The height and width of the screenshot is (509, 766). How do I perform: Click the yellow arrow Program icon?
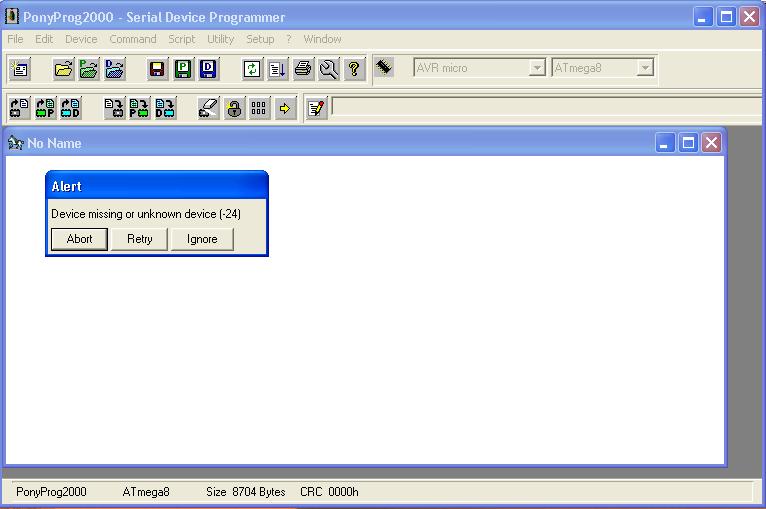[x=285, y=108]
